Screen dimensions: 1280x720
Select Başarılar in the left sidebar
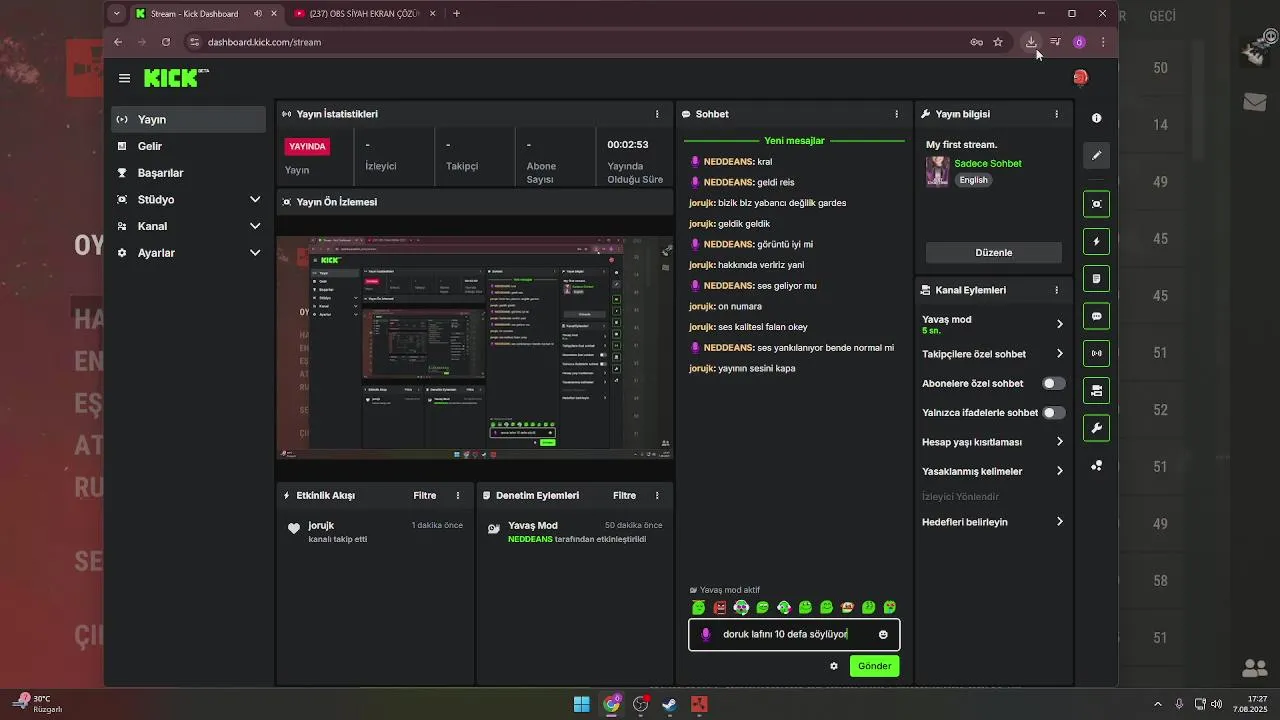189,173
